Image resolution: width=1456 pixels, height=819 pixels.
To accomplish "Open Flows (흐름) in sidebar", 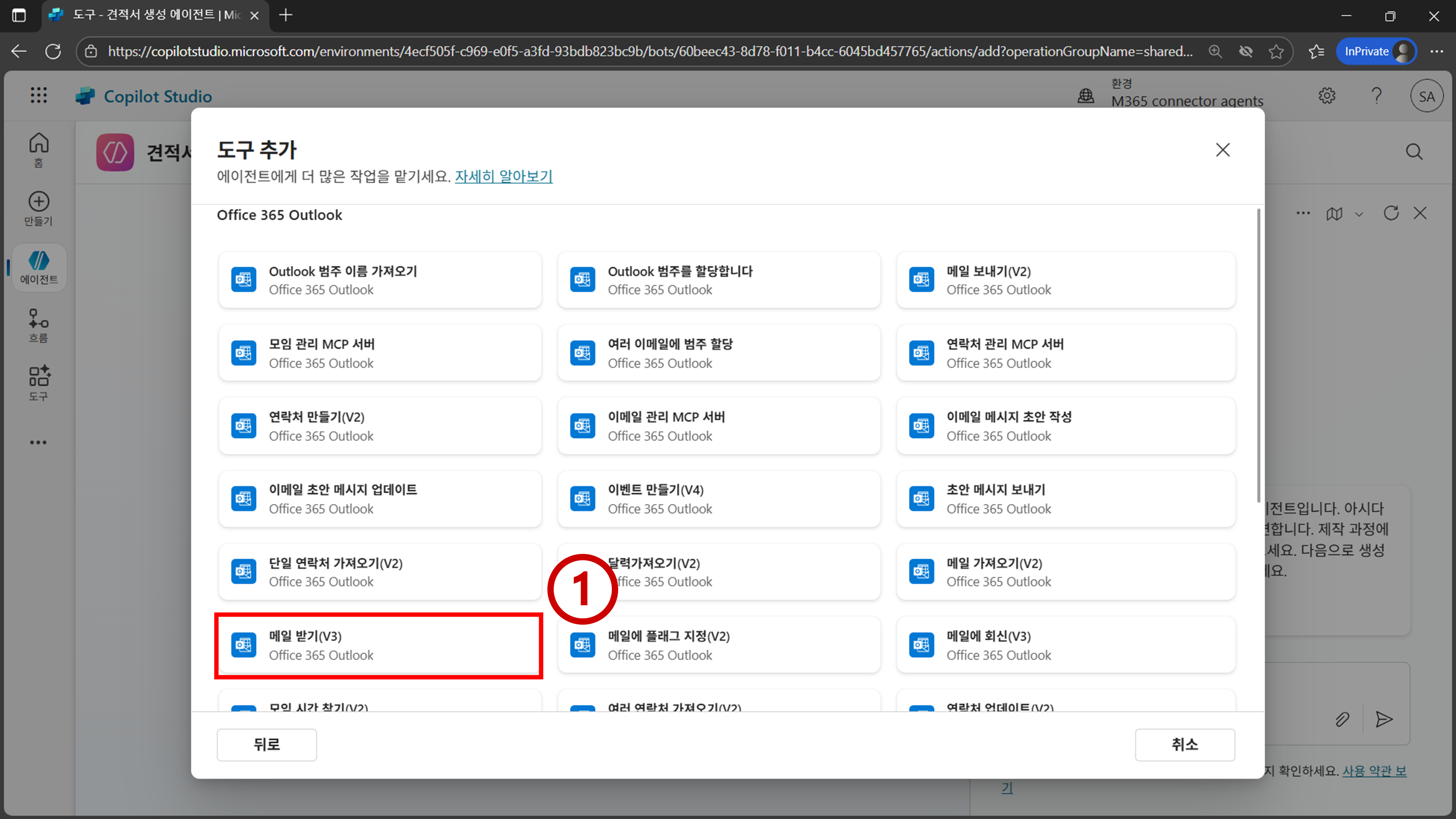I will 39,325.
